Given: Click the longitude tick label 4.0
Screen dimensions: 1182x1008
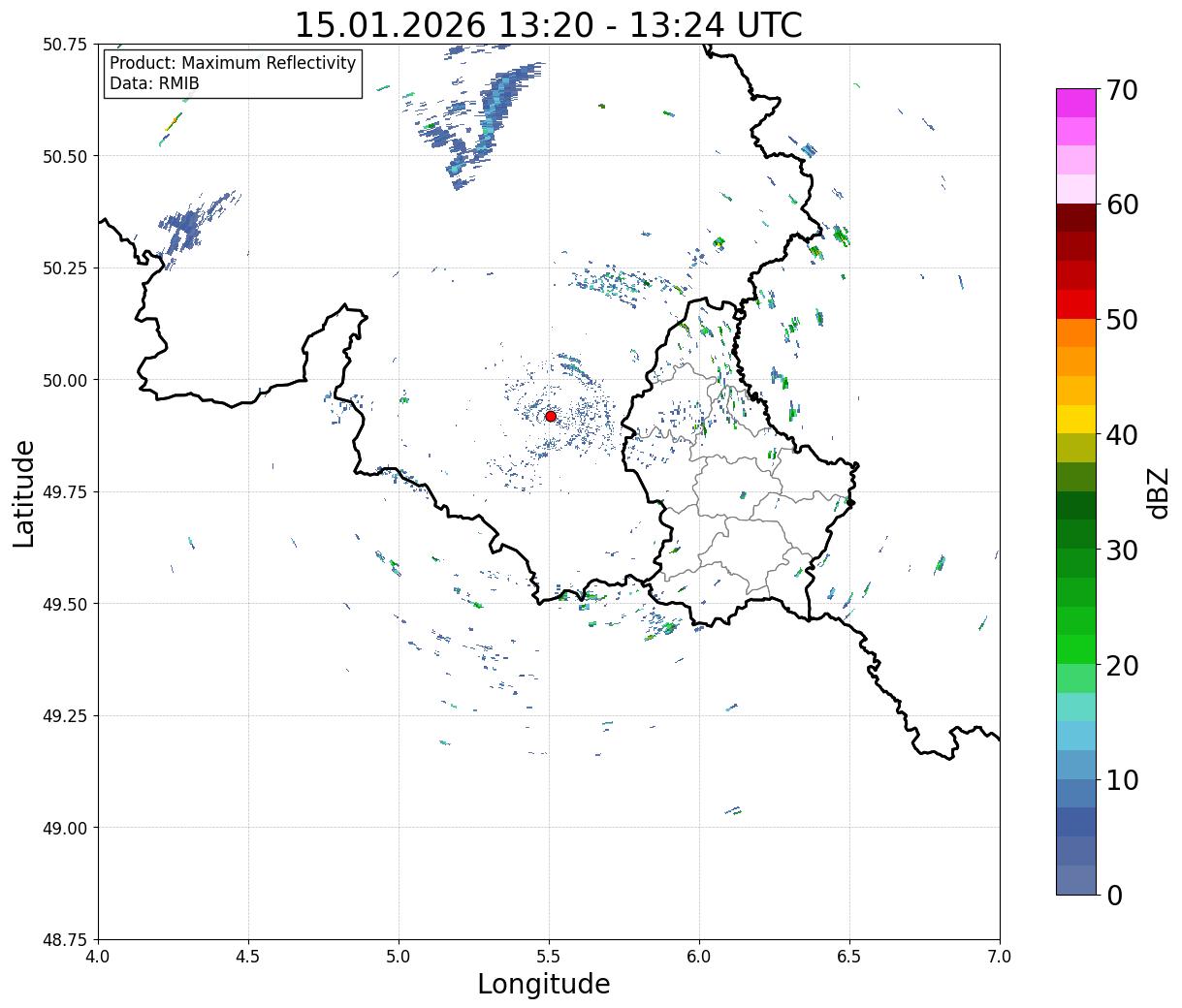Looking at the screenshot, I should tap(98, 957).
